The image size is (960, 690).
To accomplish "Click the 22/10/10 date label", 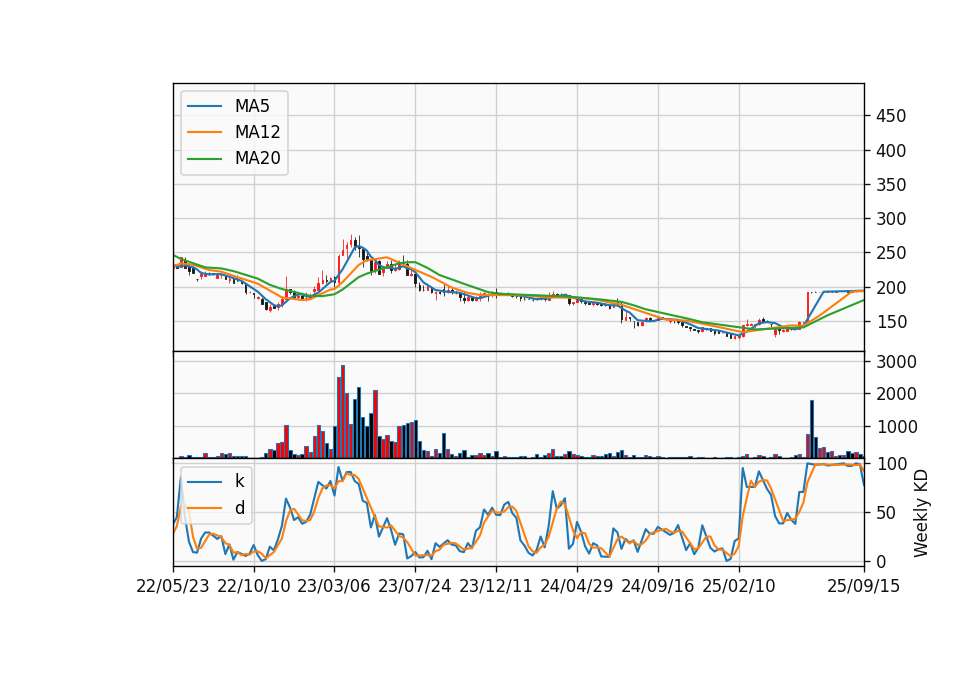I will 253,586.
